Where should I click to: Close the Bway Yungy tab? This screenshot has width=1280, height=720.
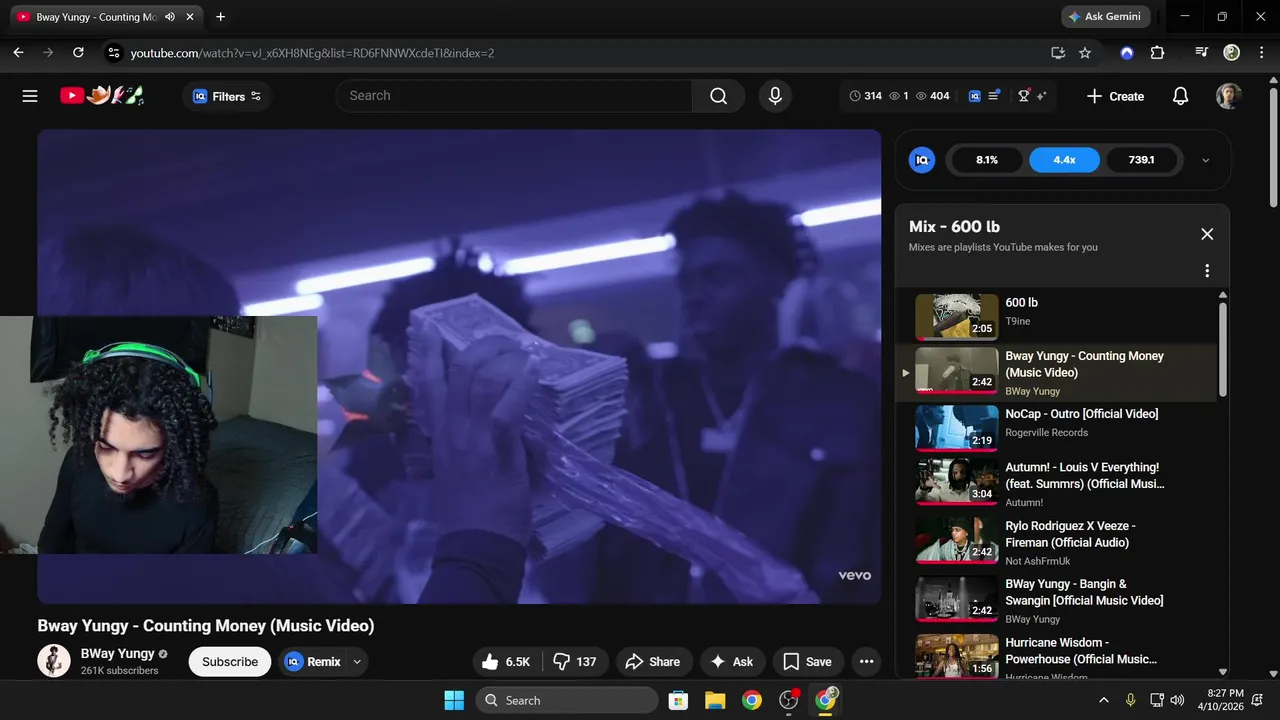[x=190, y=17]
